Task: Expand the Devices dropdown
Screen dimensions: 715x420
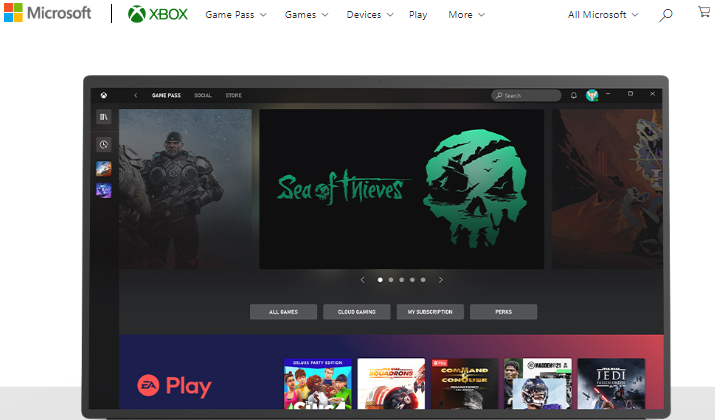Action: (x=370, y=15)
